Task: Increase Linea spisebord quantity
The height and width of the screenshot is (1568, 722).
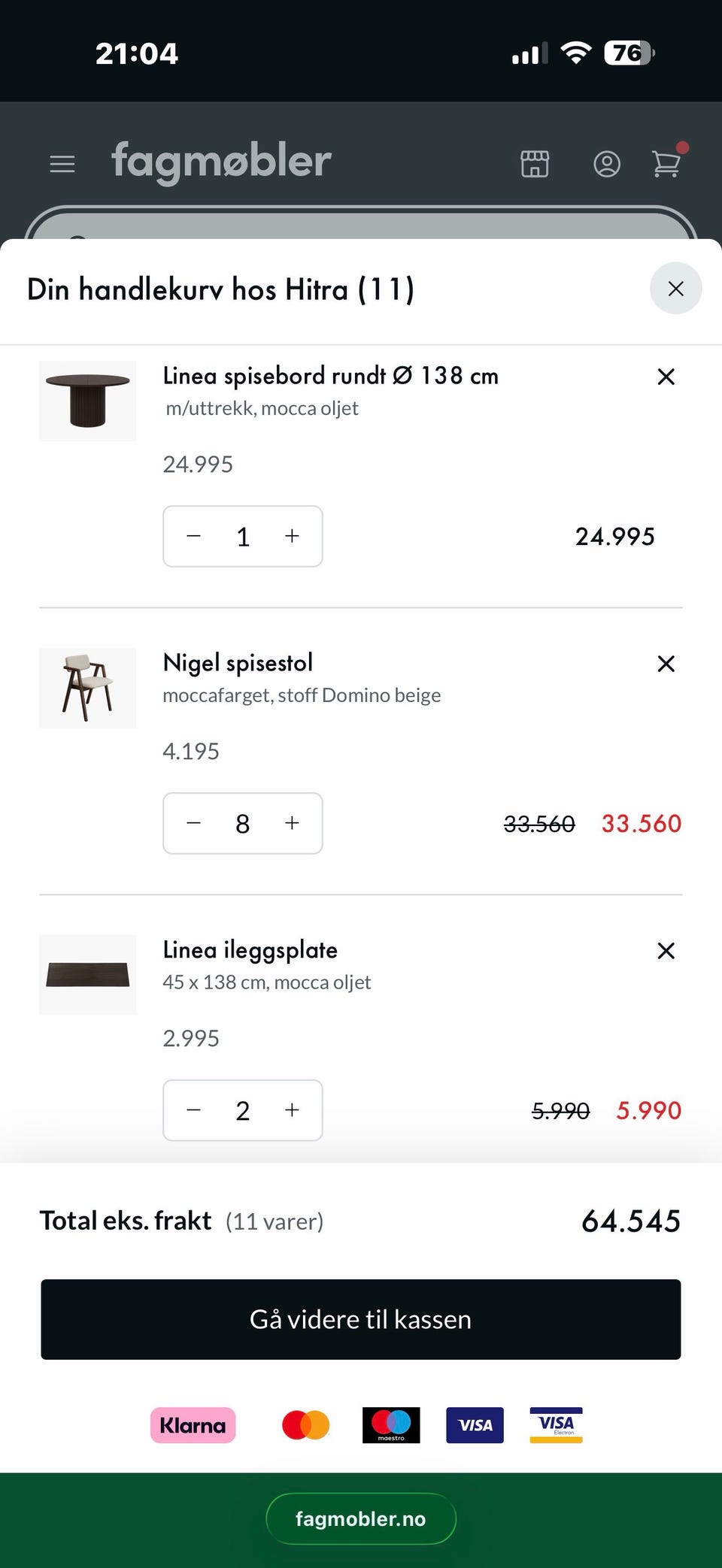Action: 292,536
